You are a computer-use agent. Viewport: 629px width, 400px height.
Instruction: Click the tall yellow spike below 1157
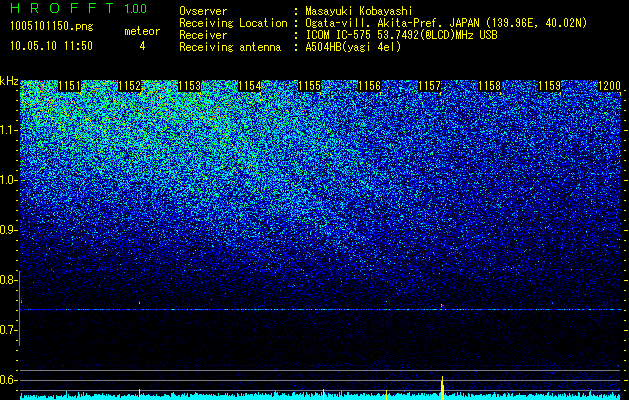442,388
